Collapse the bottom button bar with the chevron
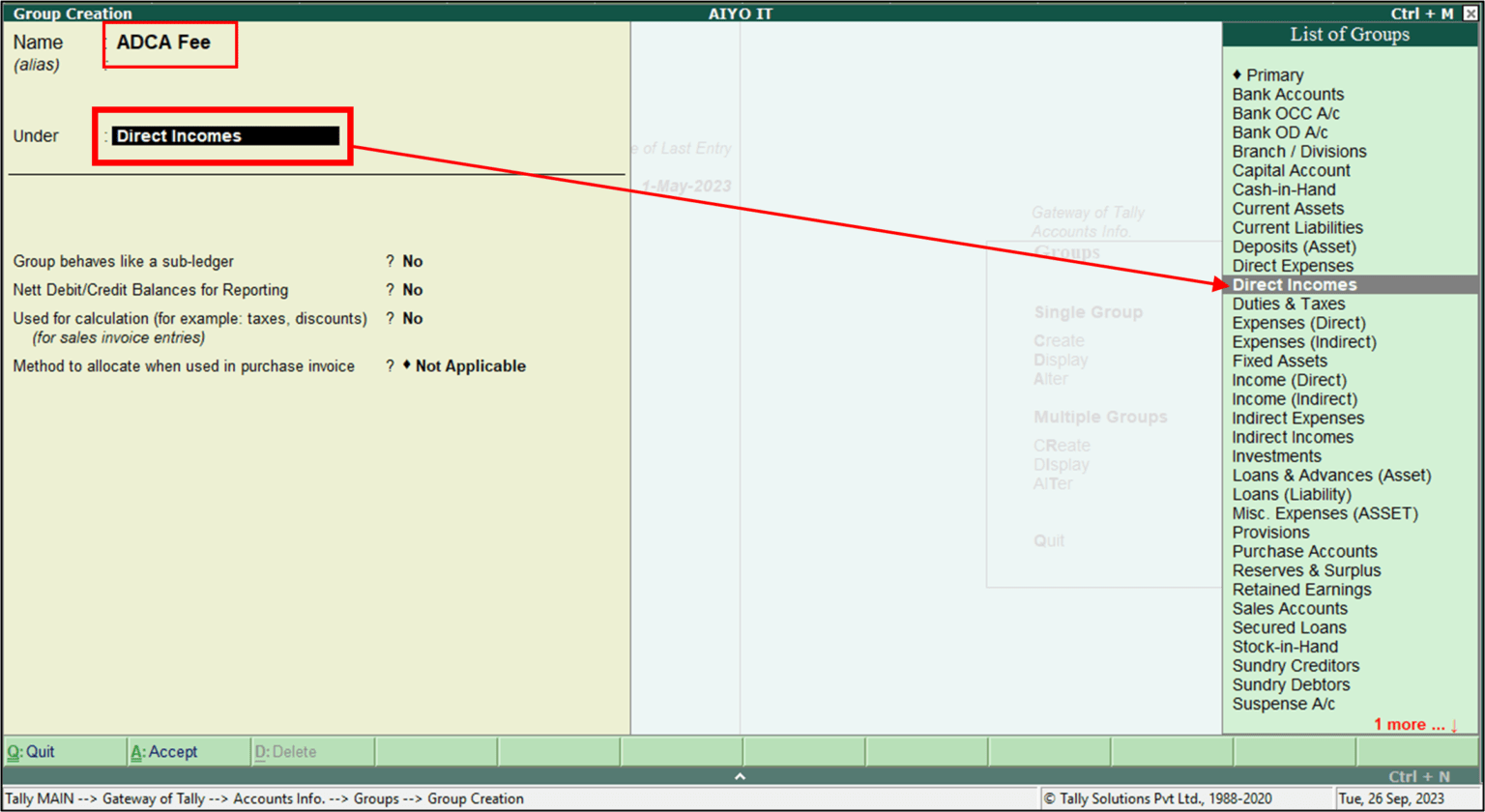This screenshot has width=1485, height=812. click(741, 775)
